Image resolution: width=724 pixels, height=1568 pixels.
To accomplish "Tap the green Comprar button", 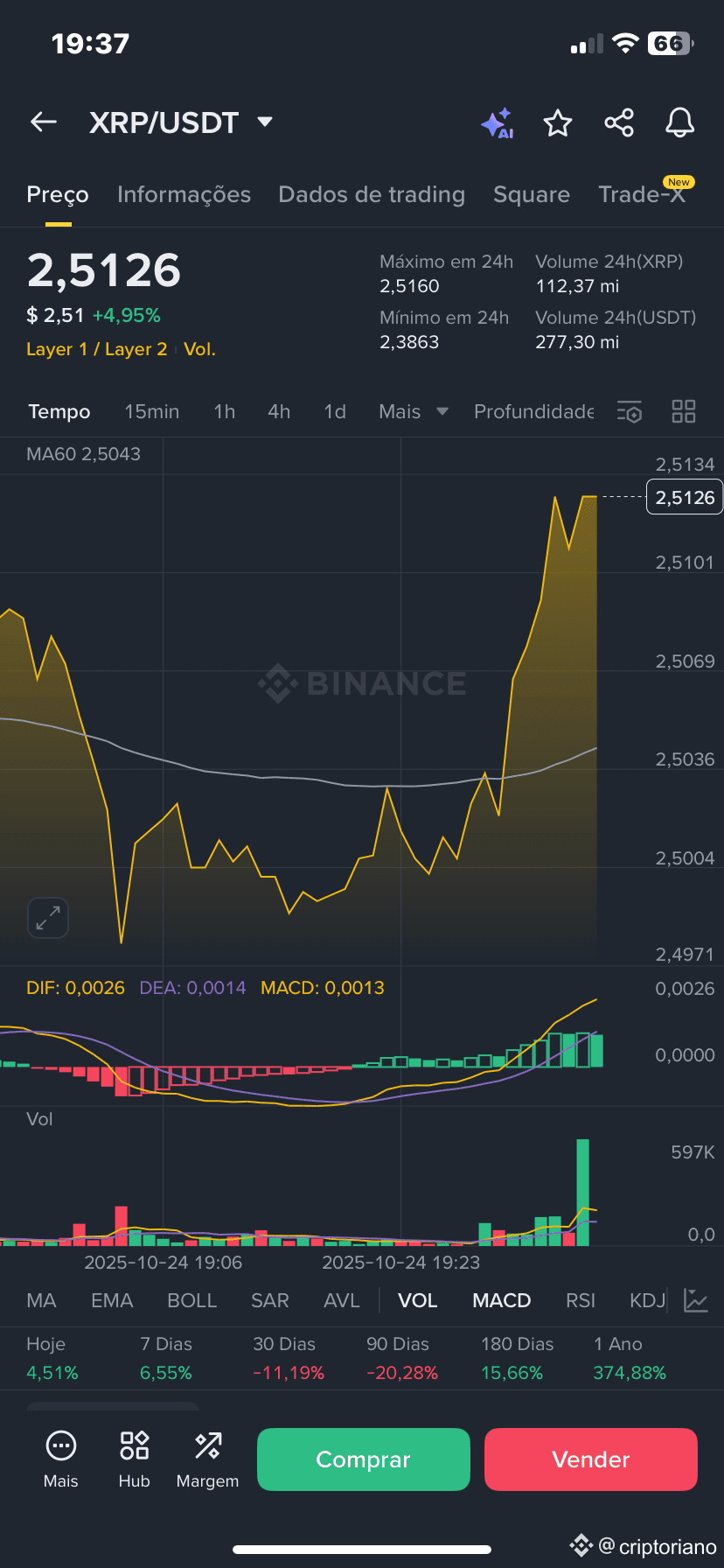I will 364,1459.
